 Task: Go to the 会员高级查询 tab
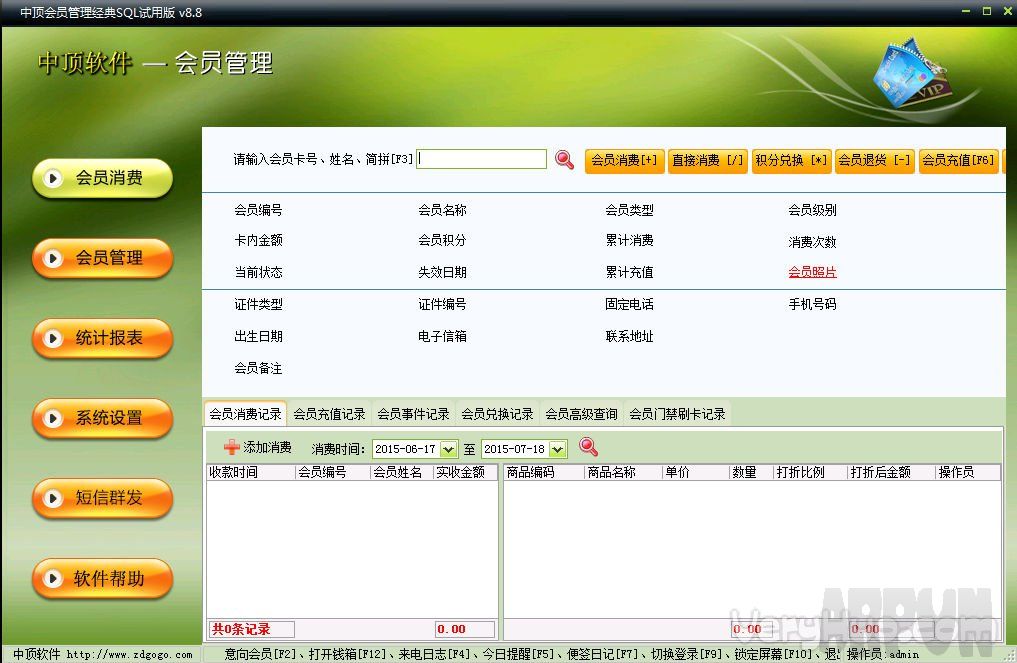581,414
